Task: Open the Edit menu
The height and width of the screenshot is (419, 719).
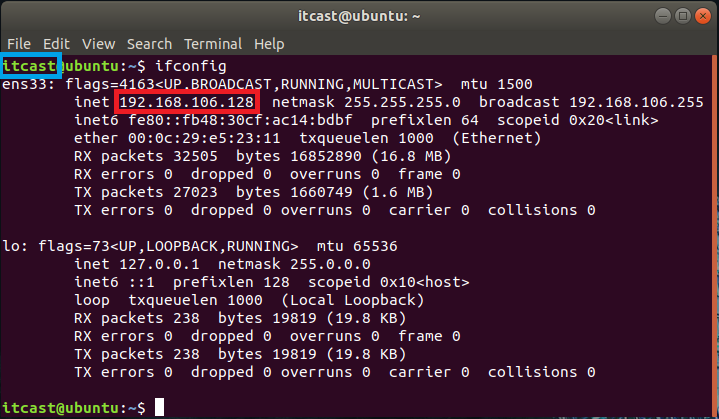Action: [x=56, y=44]
